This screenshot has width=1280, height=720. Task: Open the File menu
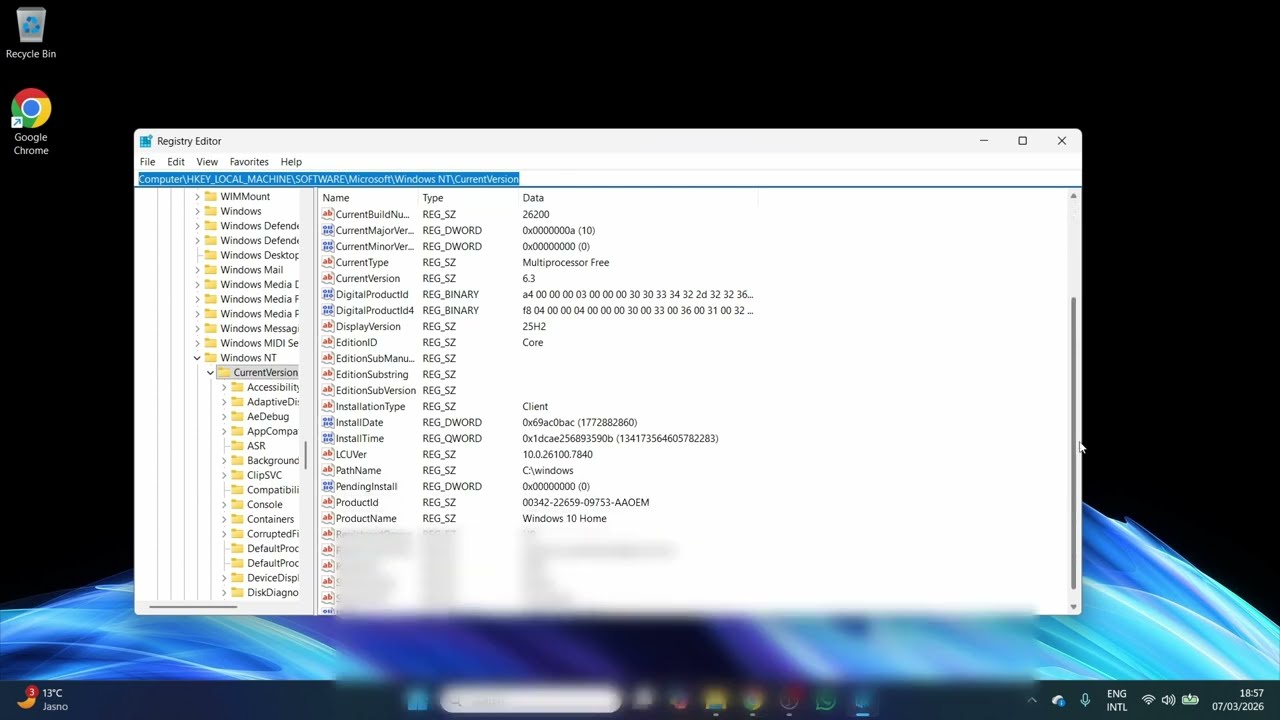(x=147, y=161)
